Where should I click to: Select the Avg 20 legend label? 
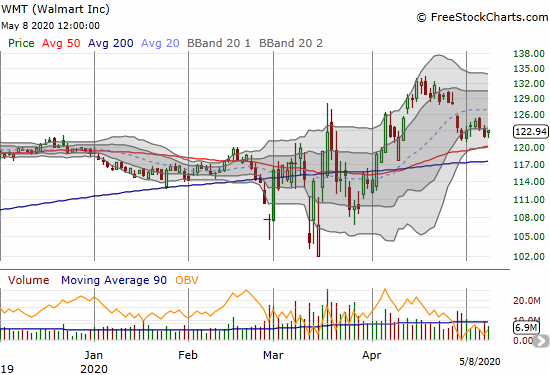coord(160,43)
